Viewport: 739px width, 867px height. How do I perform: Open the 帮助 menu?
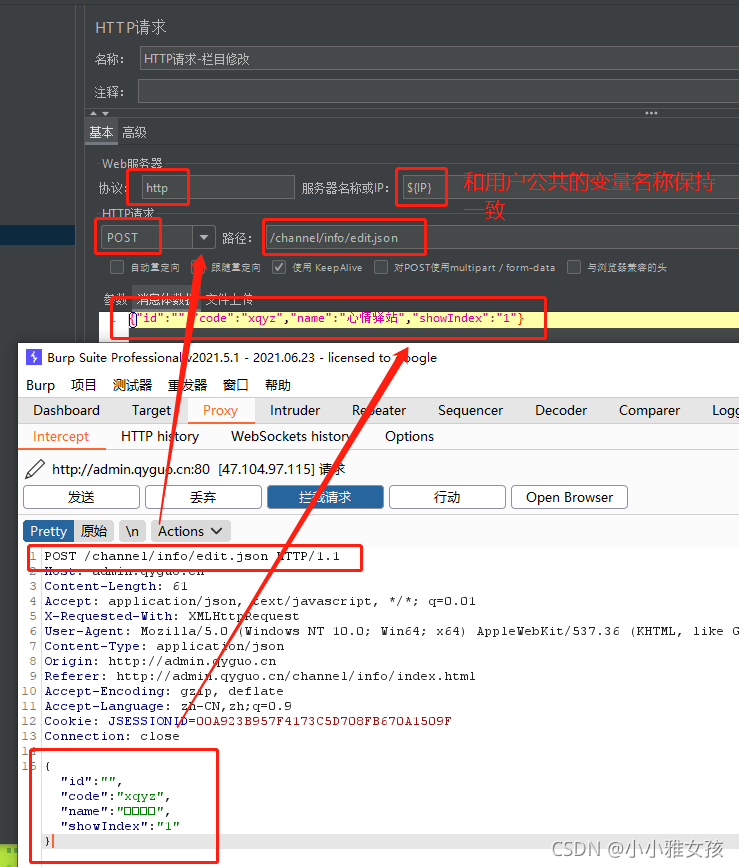pos(277,385)
